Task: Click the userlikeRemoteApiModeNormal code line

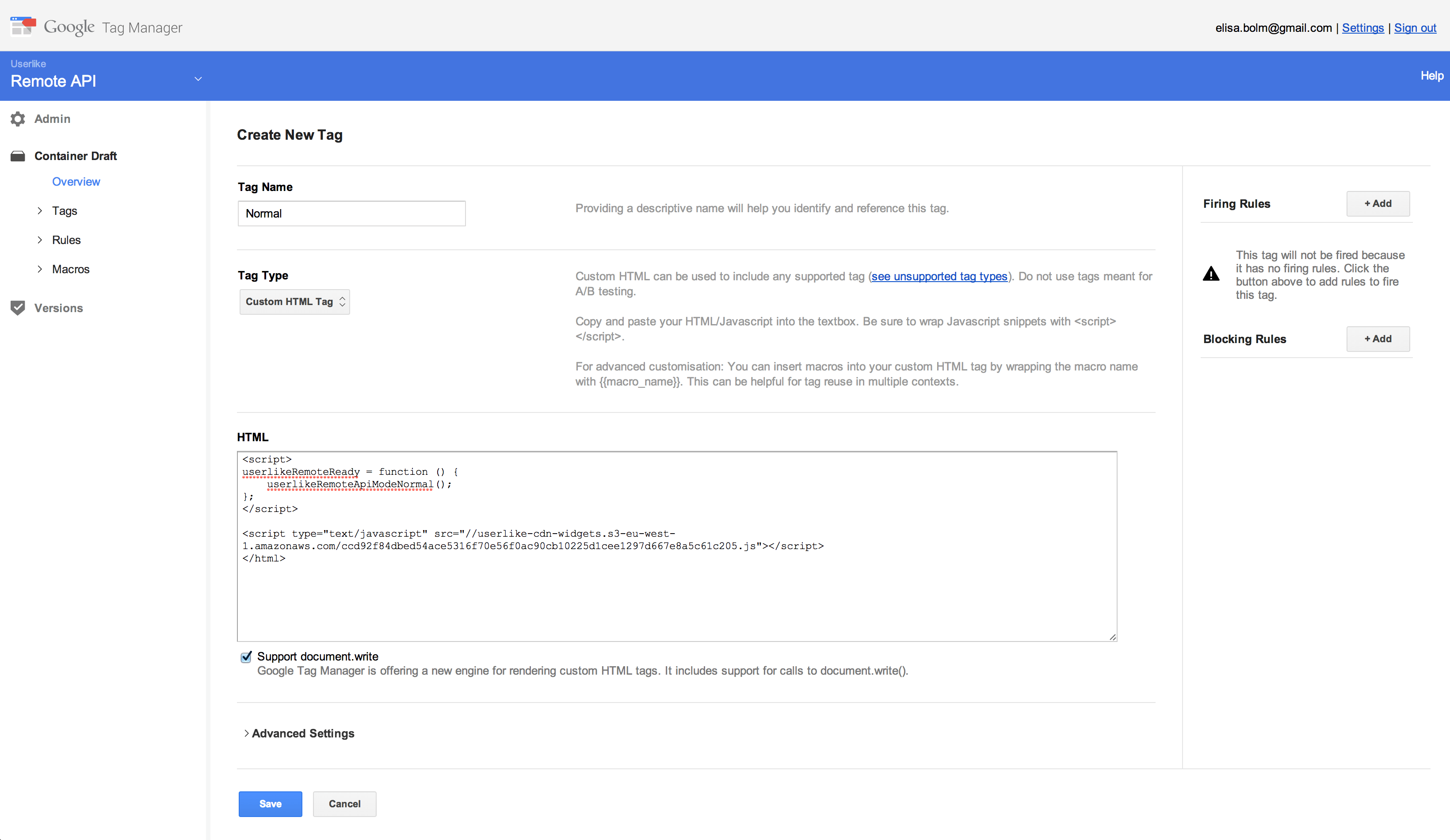Action: [x=359, y=485]
